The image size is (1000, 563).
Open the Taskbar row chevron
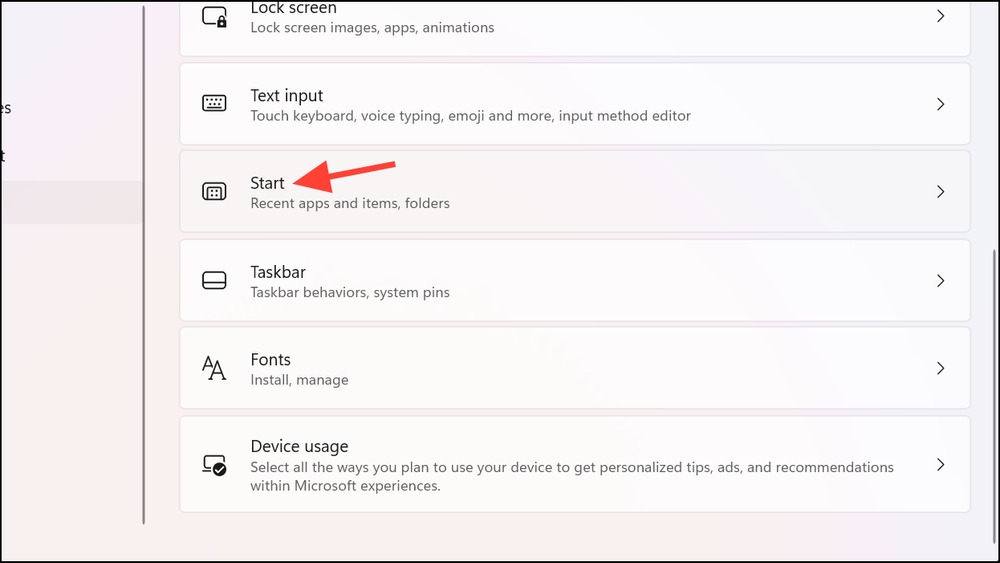[940, 281]
